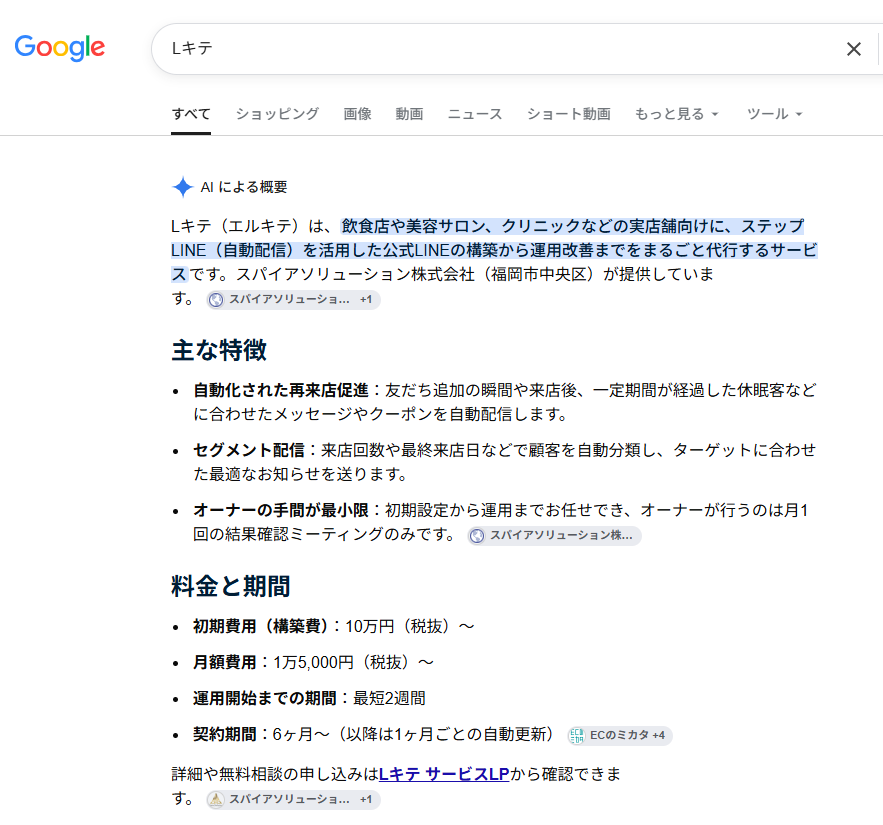The height and width of the screenshot is (825, 883).
Task: Open source chip スパイアソリューショ... +1 under intro paragraph
Action: coord(293,300)
